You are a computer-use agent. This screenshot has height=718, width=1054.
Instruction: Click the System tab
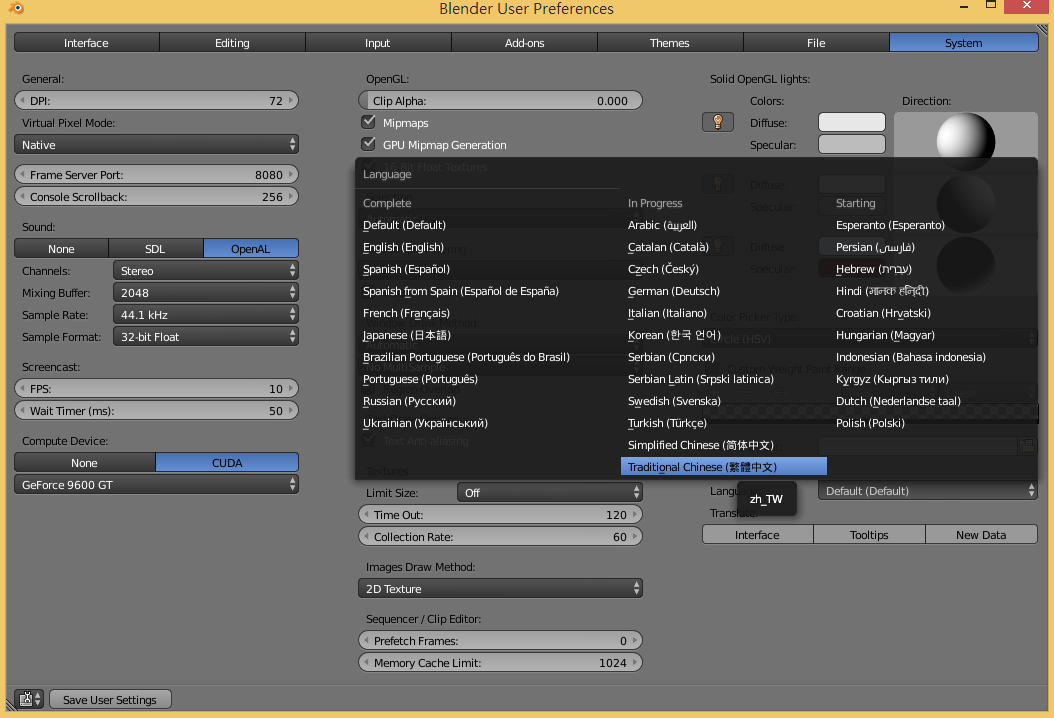click(x=963, y=42)
